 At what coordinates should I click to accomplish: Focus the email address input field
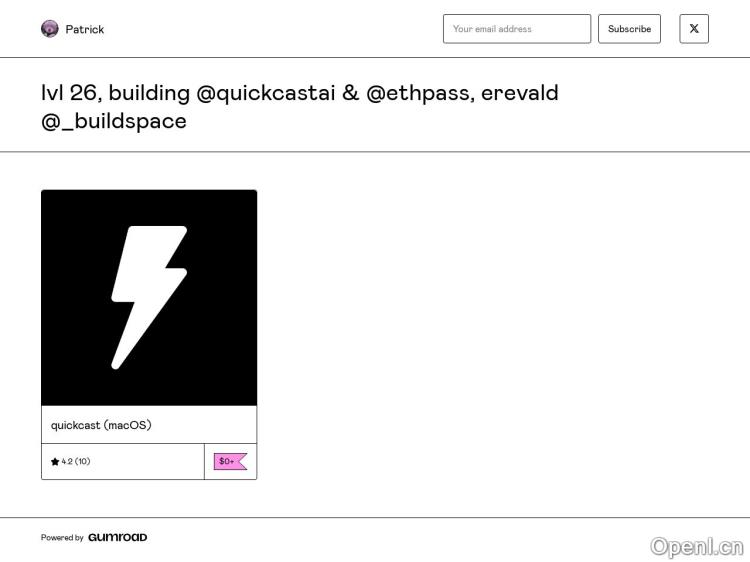tap(517, 29)
